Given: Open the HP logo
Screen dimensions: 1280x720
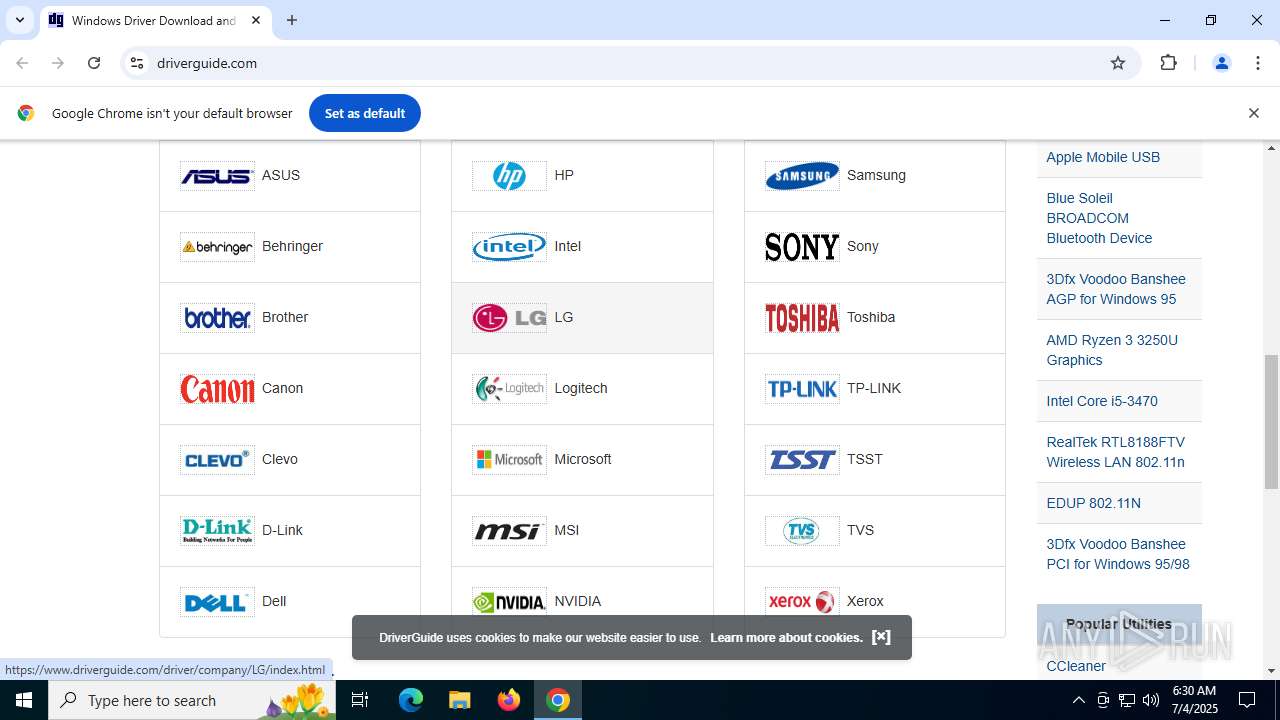Looking at the screenshot, I should pos(509,176).
